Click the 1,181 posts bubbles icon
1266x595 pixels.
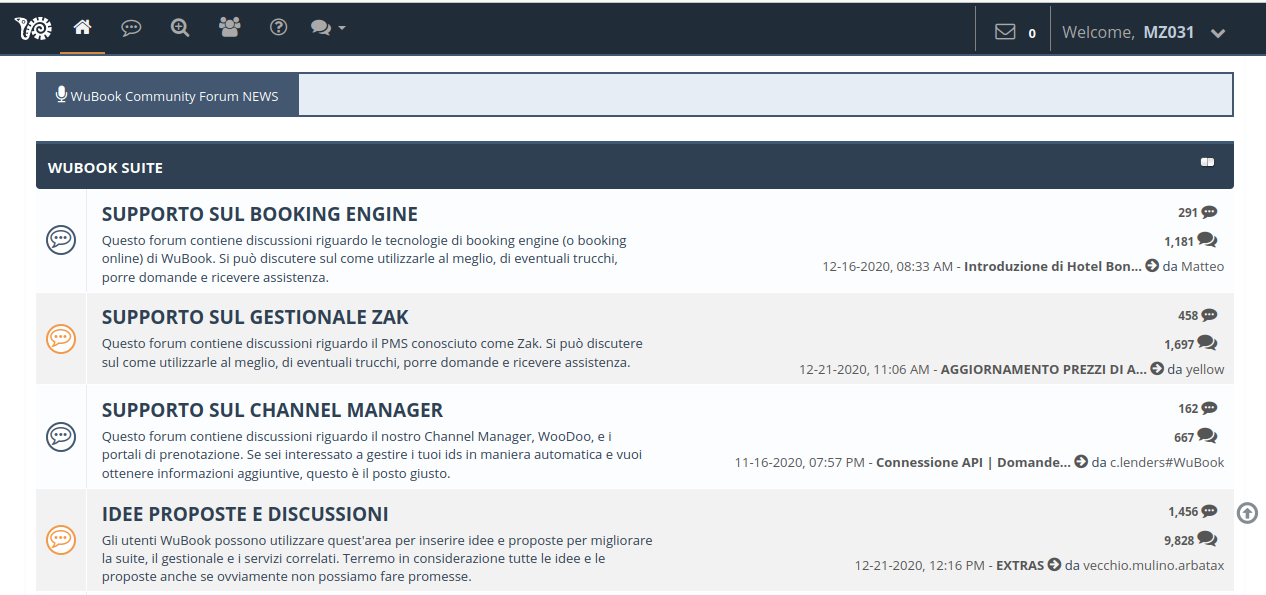pyautogui.click(x=1207, y=240)
